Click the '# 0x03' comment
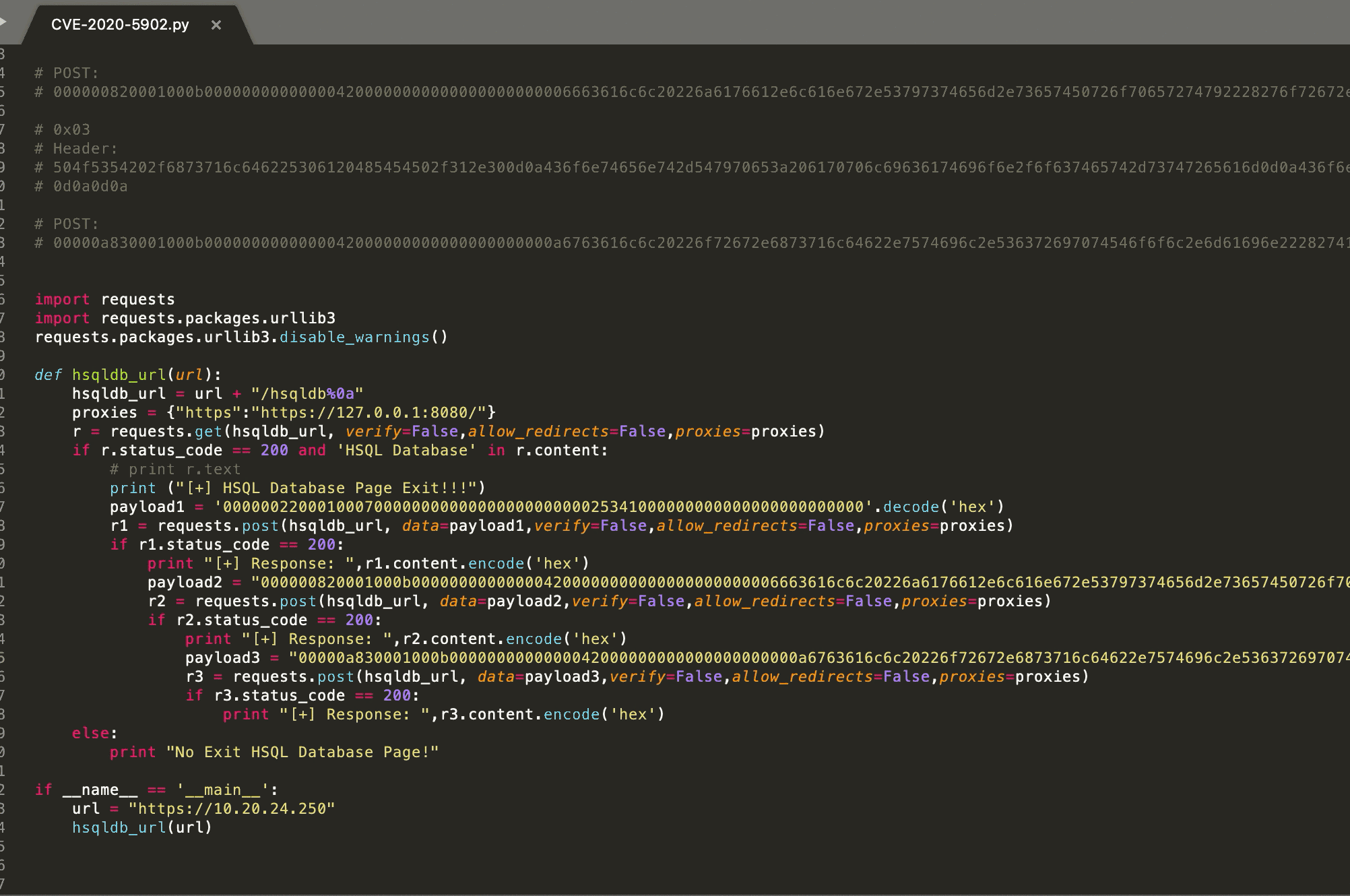Image resolution: width=1350 pixels, height=896 pixels. point(62,129)
